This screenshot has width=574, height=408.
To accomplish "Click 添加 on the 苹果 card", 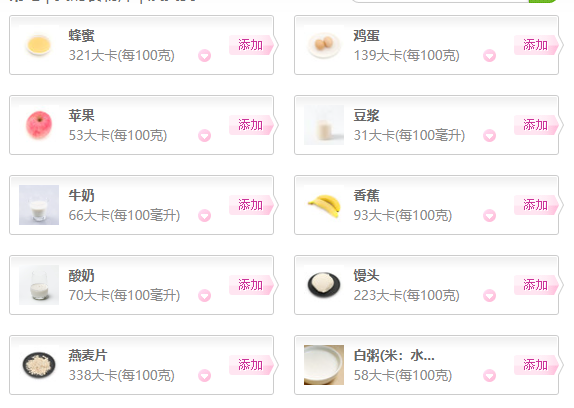I will pyautogui.click(x=251, y=125).
